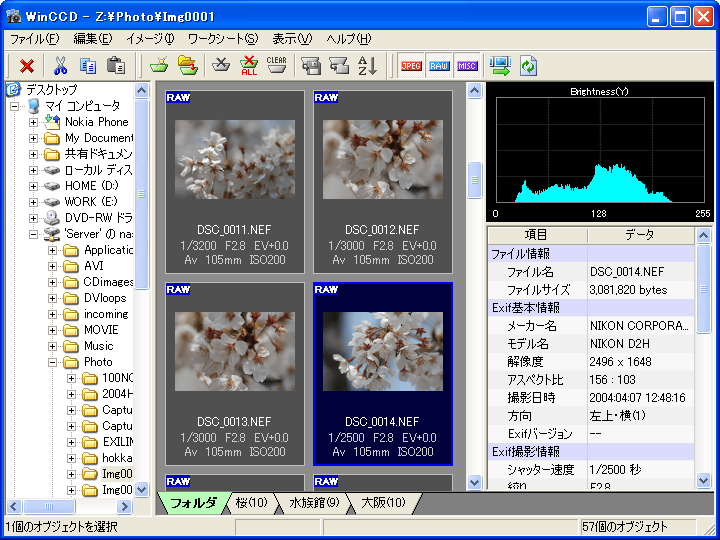Open the ヘルプ(H) menu
Image resolution: width=720 pixels, height=540 pixels.
click(349, 39)
